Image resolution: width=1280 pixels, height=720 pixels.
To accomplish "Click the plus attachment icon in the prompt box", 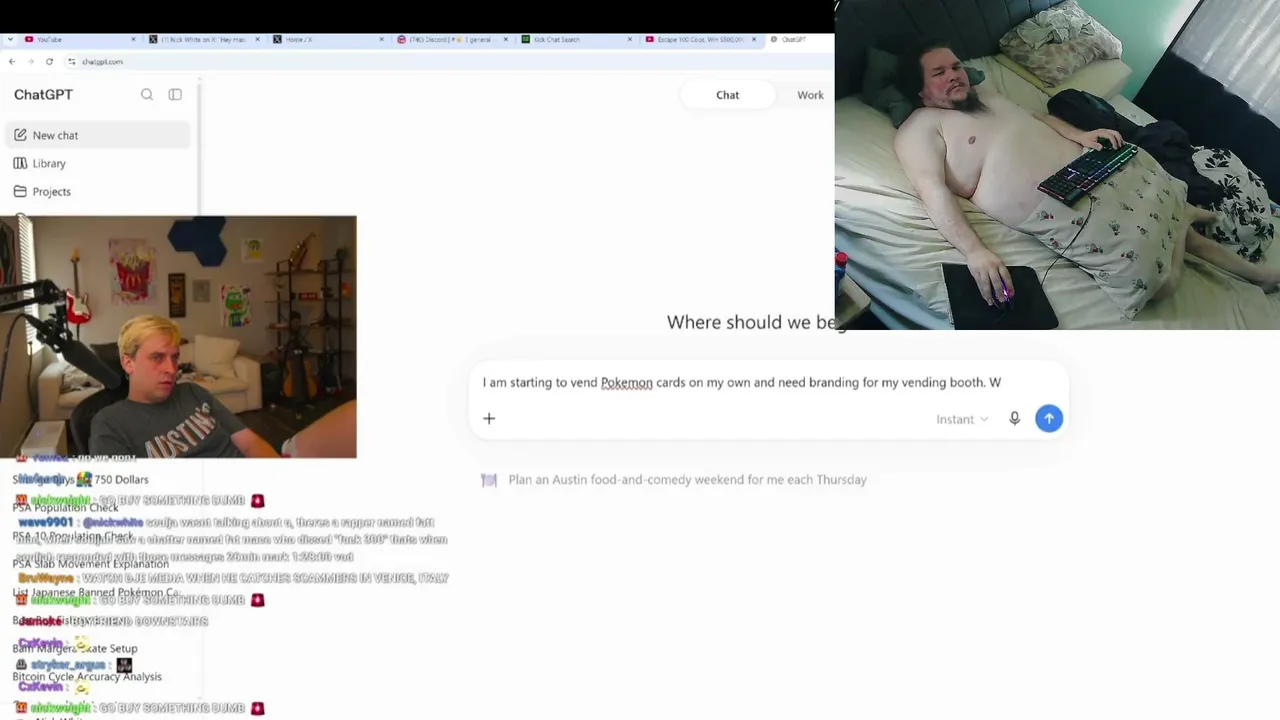I will coord(489,418).
